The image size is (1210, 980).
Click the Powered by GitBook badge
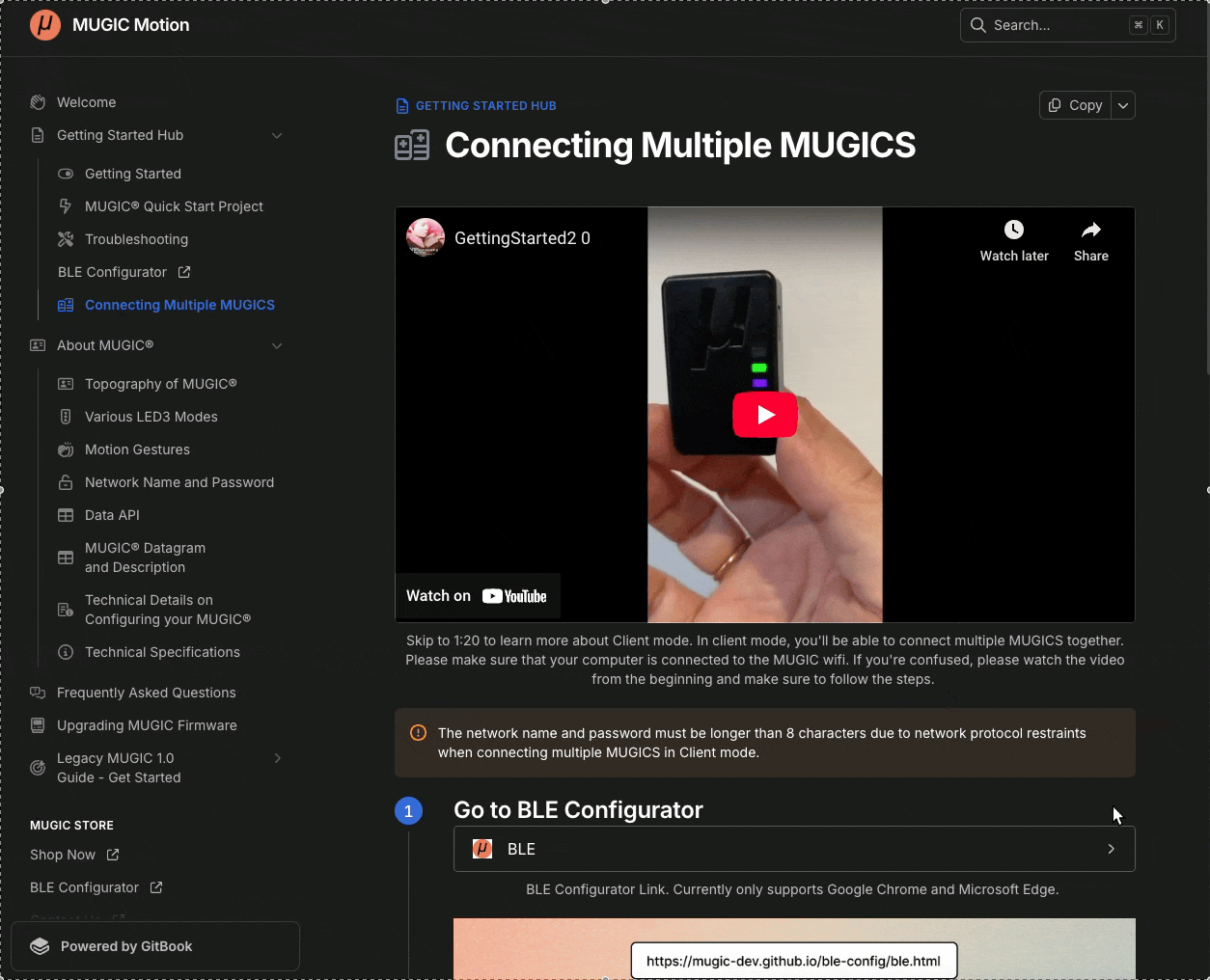[155, 946]
